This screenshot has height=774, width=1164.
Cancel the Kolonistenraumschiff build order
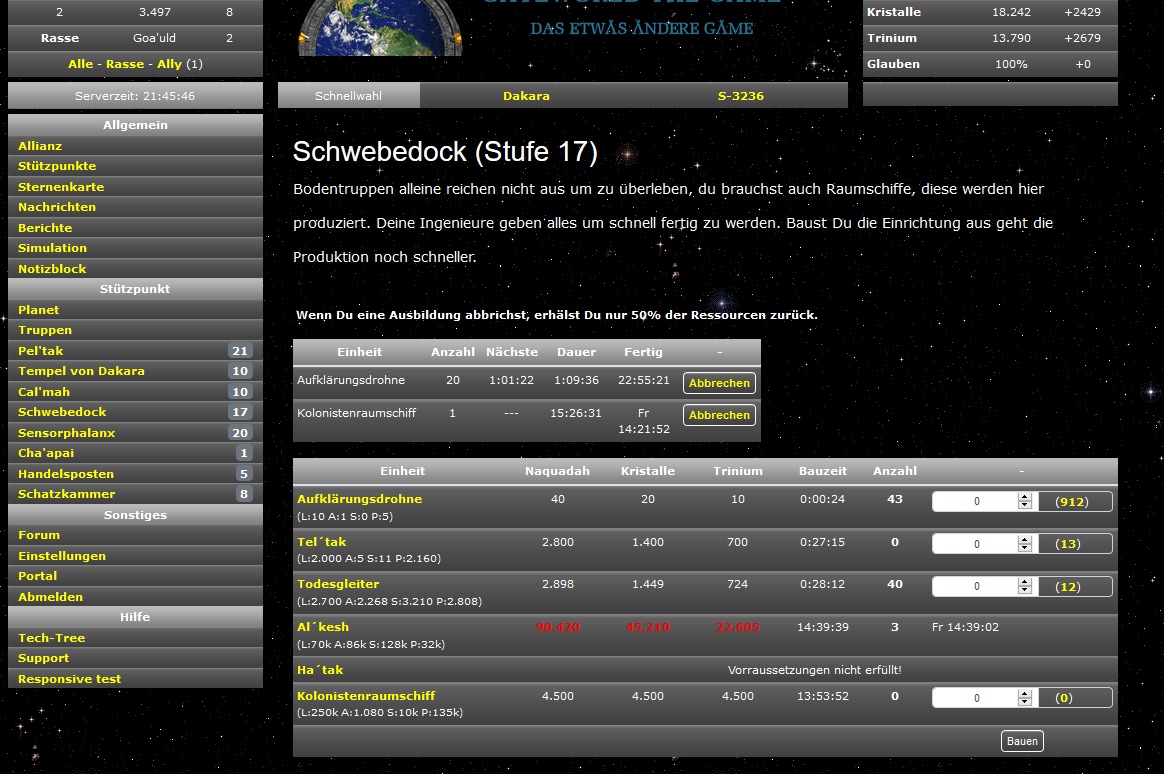(x=718, y=415)
